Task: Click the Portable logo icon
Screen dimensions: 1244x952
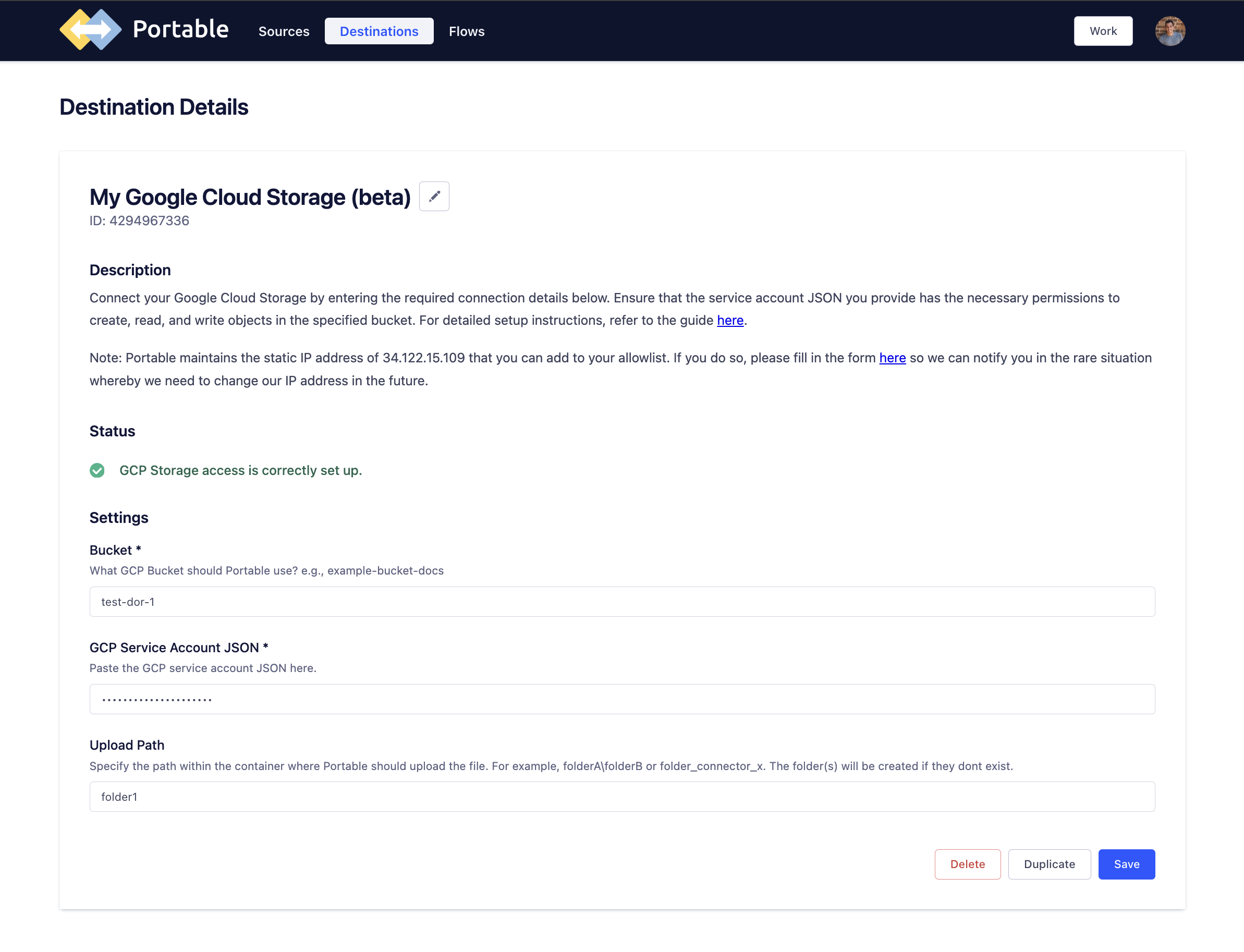Action: tap(90, 30)
